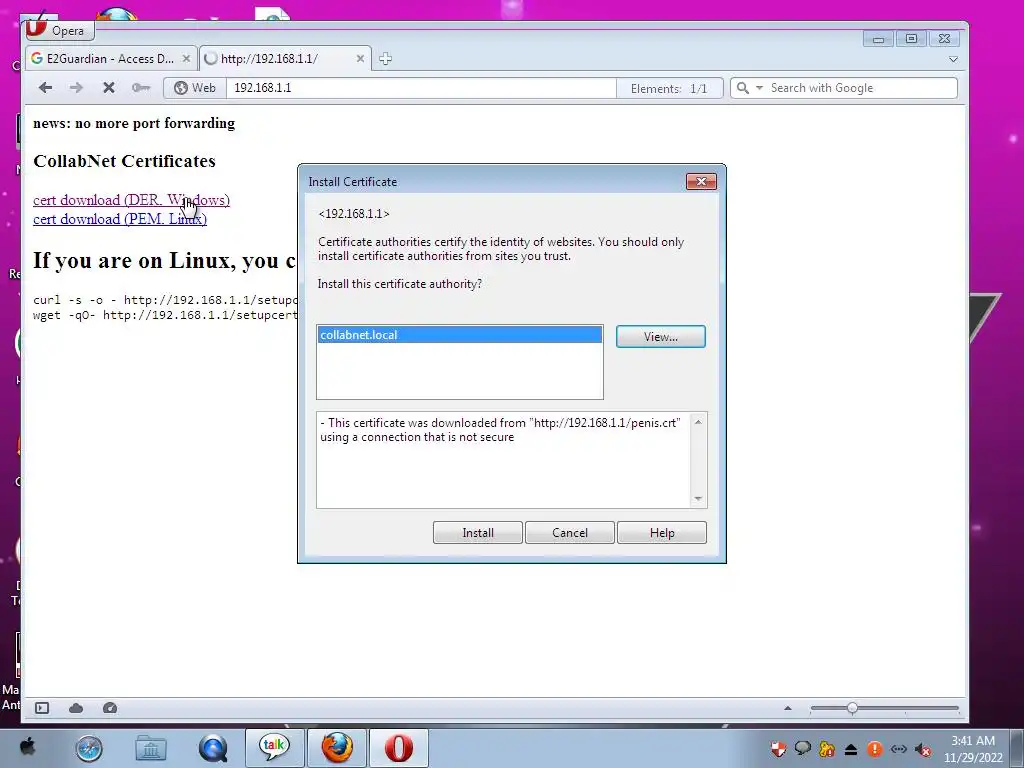The width and height of the screenshot is (1024, 768).
Task: Focus the 192.168.1.1 address field
Action: coord(421,88)
